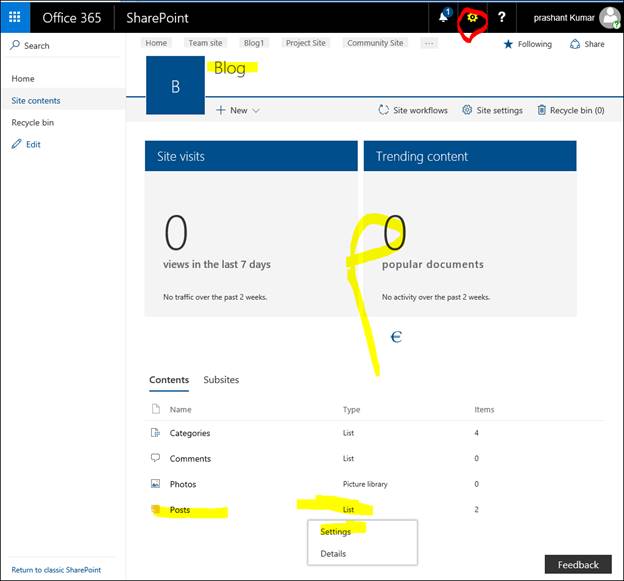Switch to the Contents tab
Screen dimensions: 624x581
169,380
